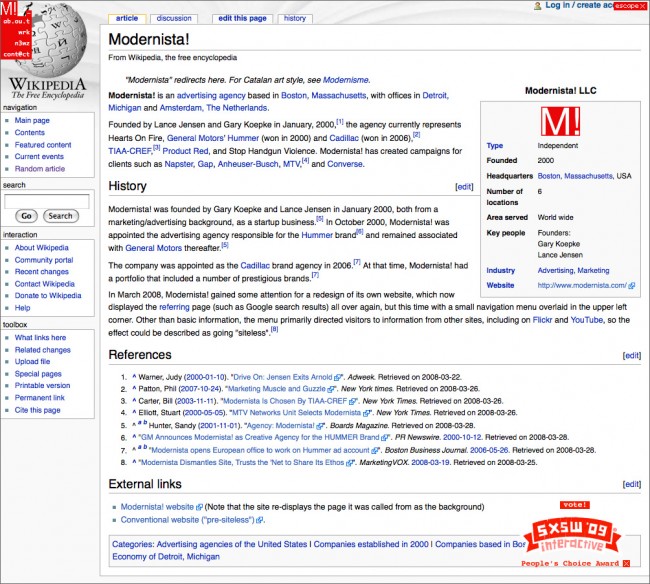Open the Current events link
Viewport: 650px width, 584px height.
[x=39, y=156]
